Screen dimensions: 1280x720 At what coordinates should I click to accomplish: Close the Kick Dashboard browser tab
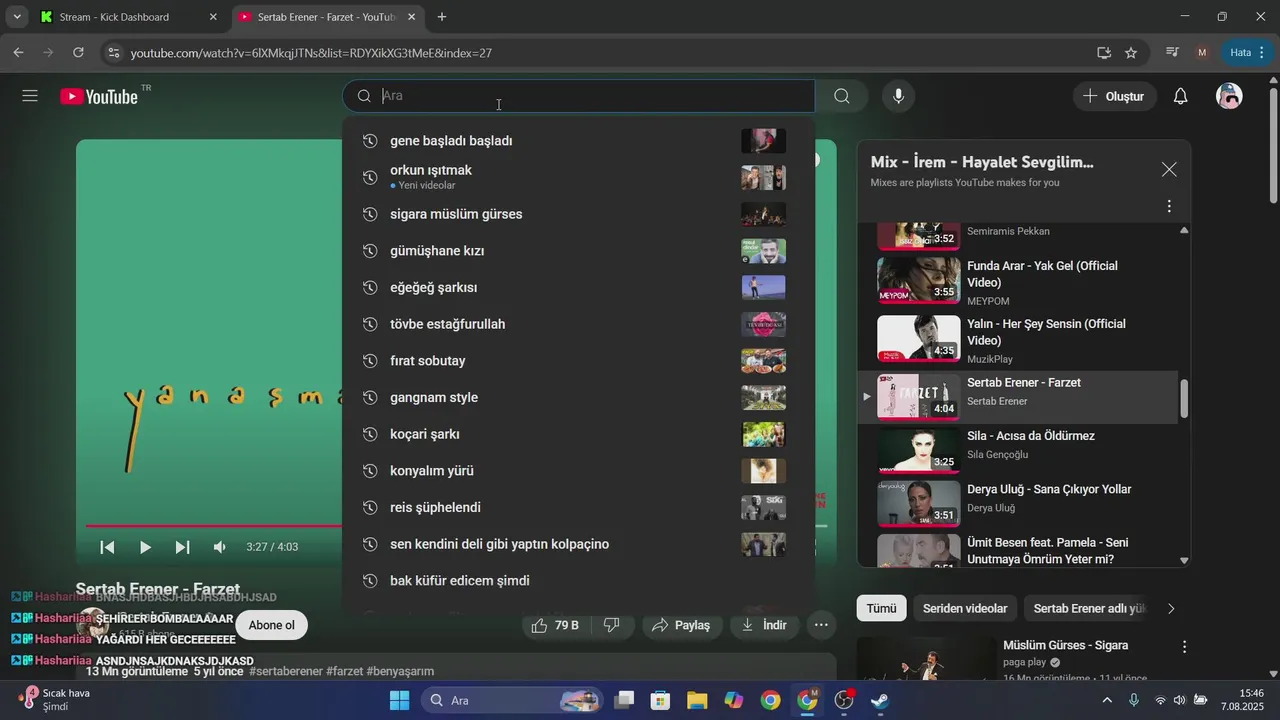click(x=212, y=17)
